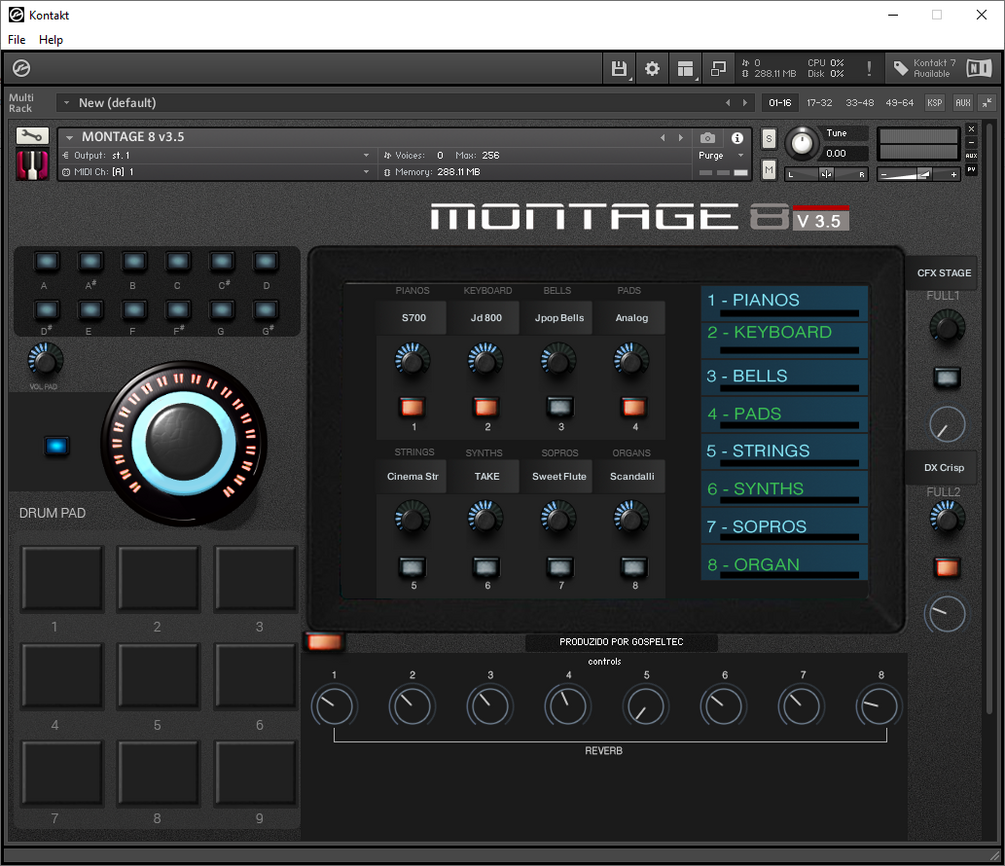Click the Kontakt 7 Available tag
The image size is (1005, 866).
point(924,68)
